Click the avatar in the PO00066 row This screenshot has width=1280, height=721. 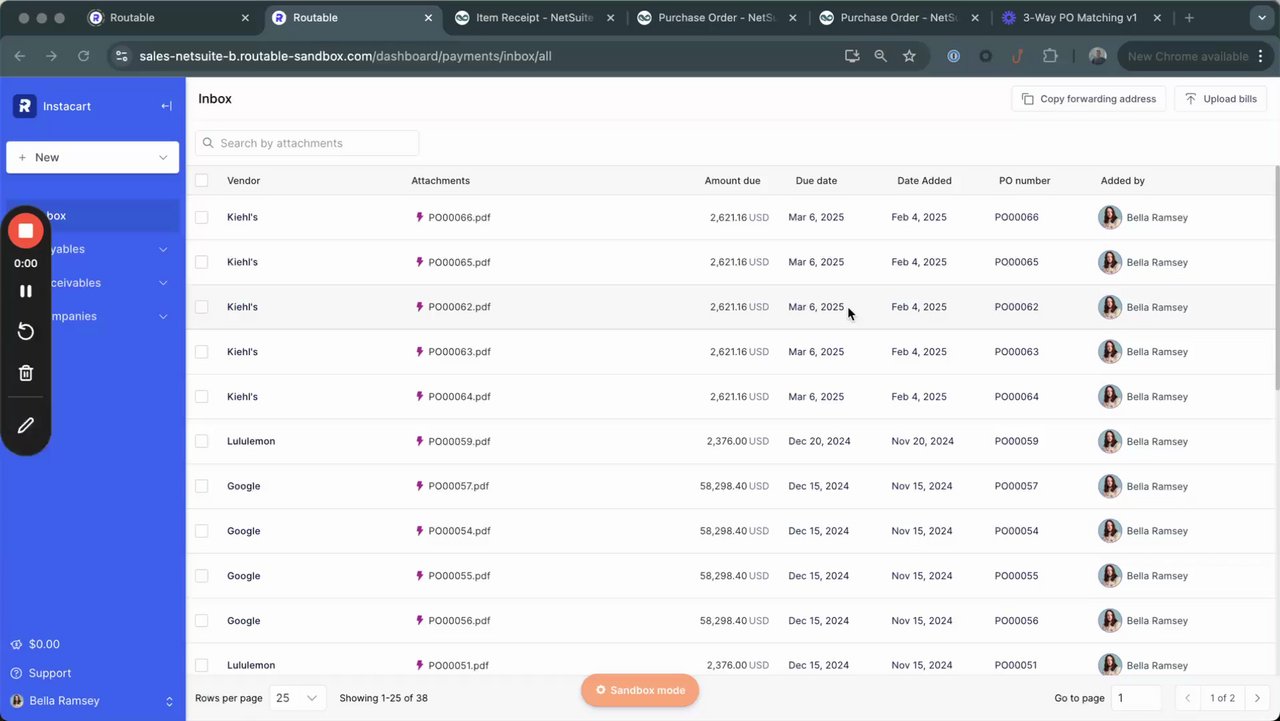pos(1110,217)
